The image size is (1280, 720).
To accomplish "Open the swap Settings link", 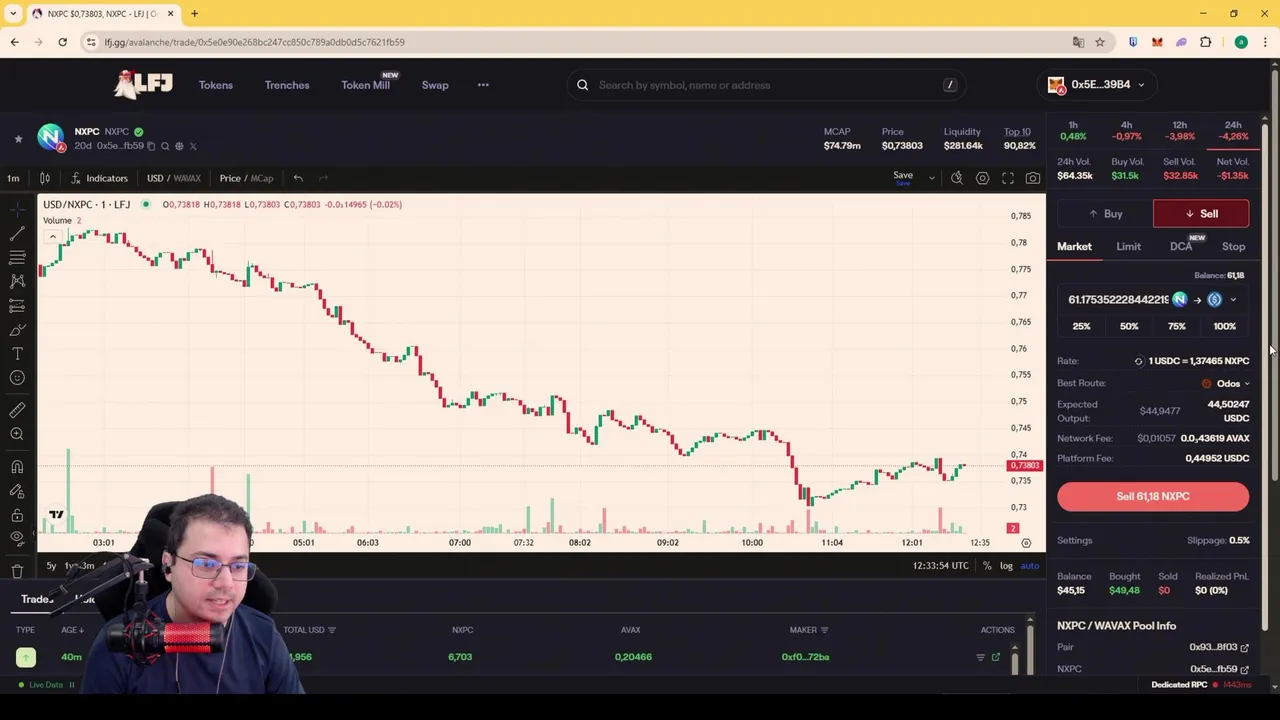I will pyautogui.click(x=1075, y=540).
